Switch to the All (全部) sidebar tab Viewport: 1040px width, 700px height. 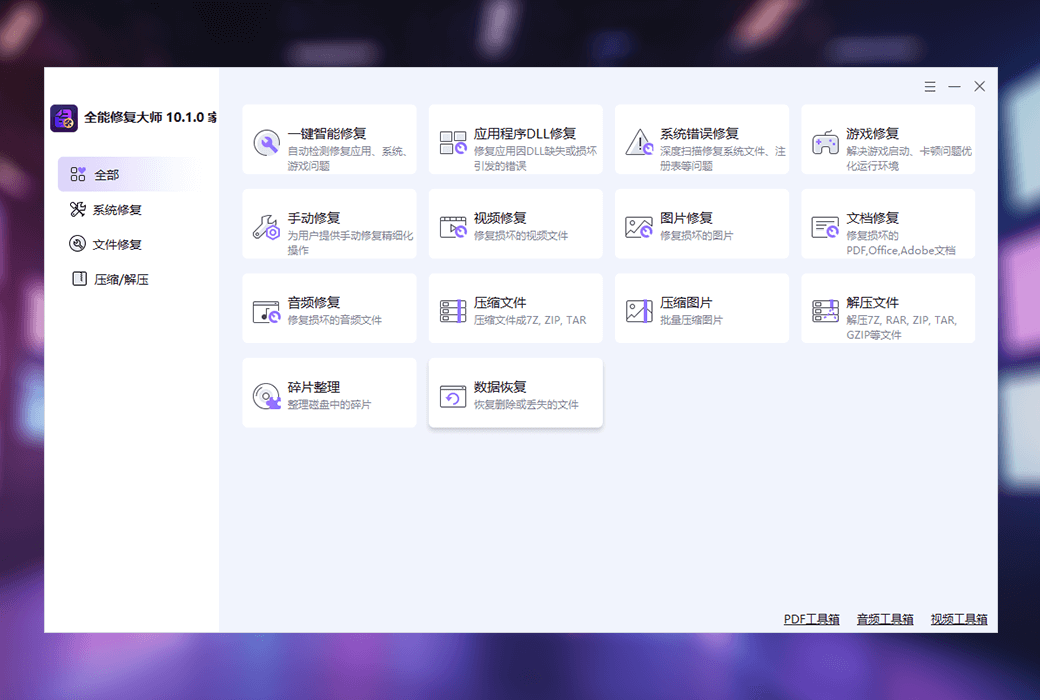coord(107,175)
